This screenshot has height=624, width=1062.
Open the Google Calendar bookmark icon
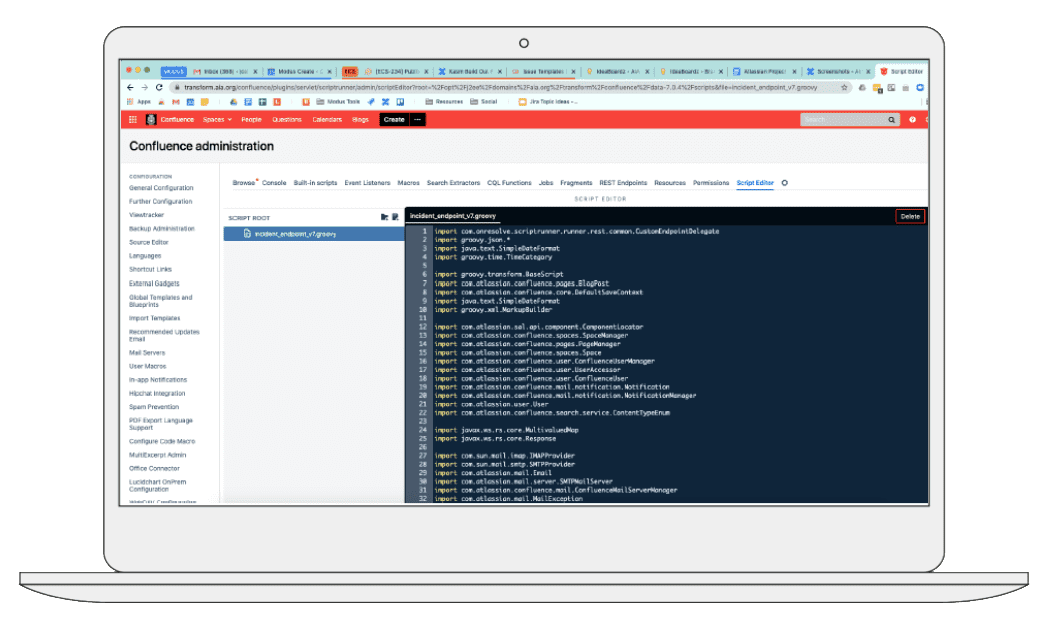tap(190, 102)
